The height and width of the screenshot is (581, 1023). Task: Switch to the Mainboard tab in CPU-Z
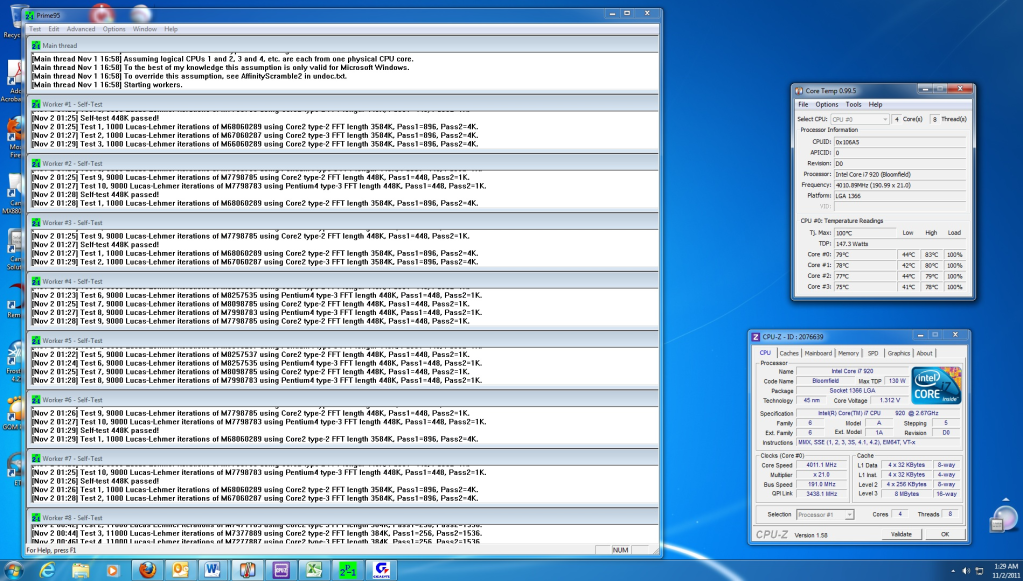(818, 353)
